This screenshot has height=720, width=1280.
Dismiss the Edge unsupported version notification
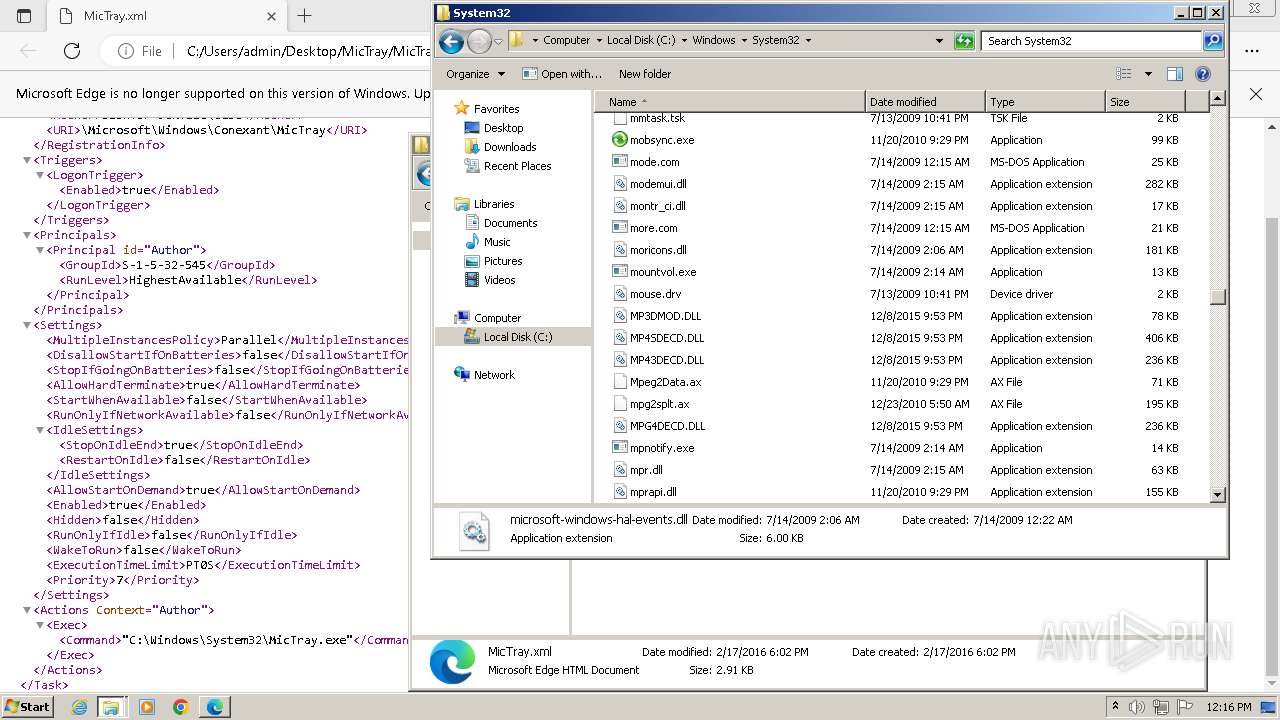click(x=1256, y=93)
